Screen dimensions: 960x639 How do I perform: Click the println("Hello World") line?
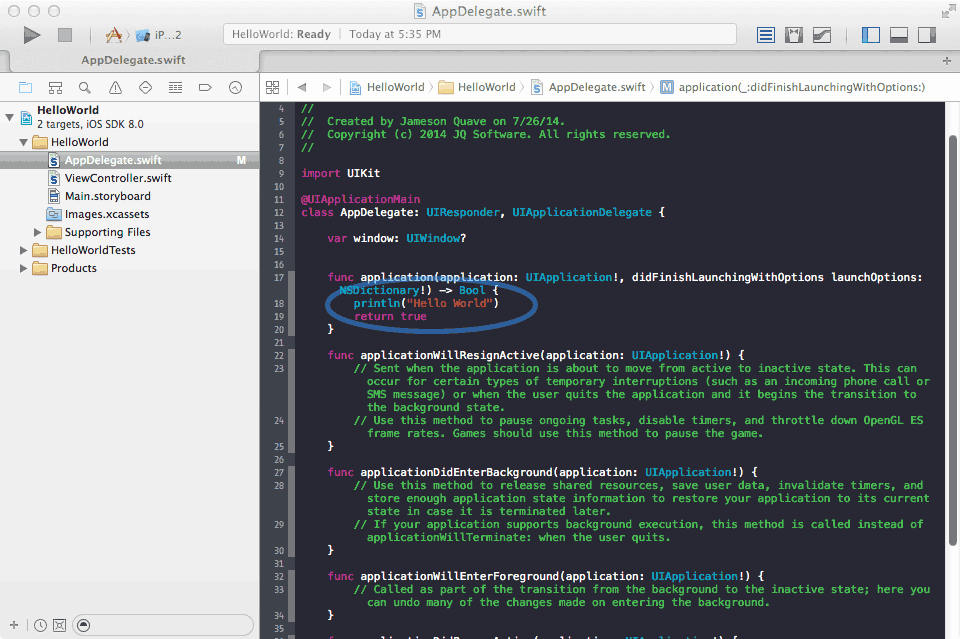[426, 303]
